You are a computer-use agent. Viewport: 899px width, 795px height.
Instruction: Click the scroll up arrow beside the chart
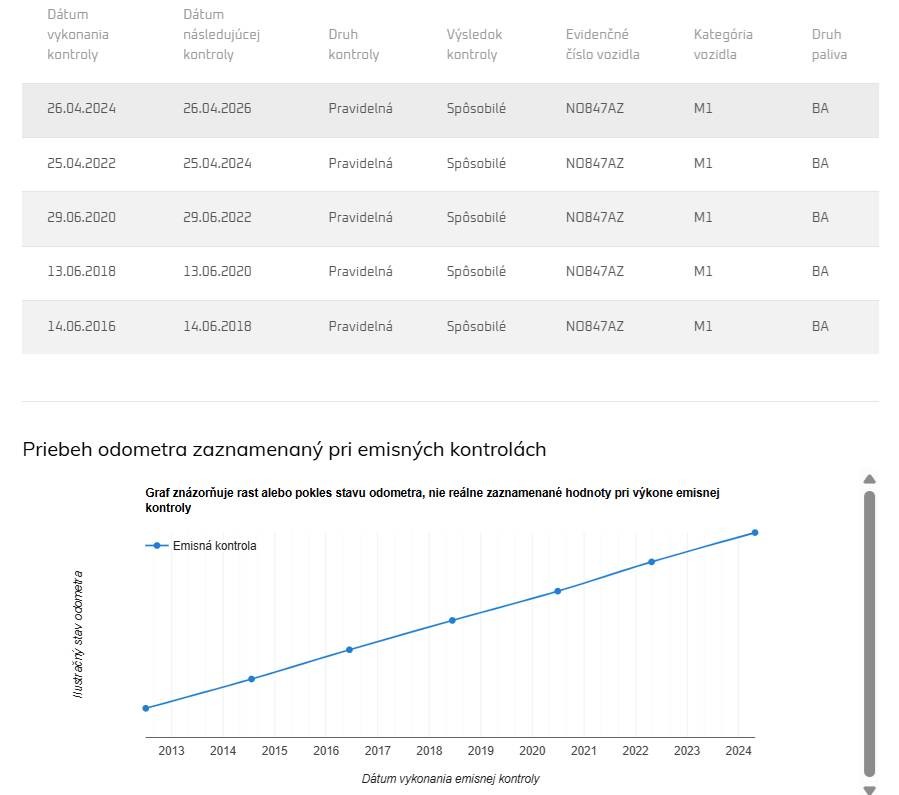(869, 479)
